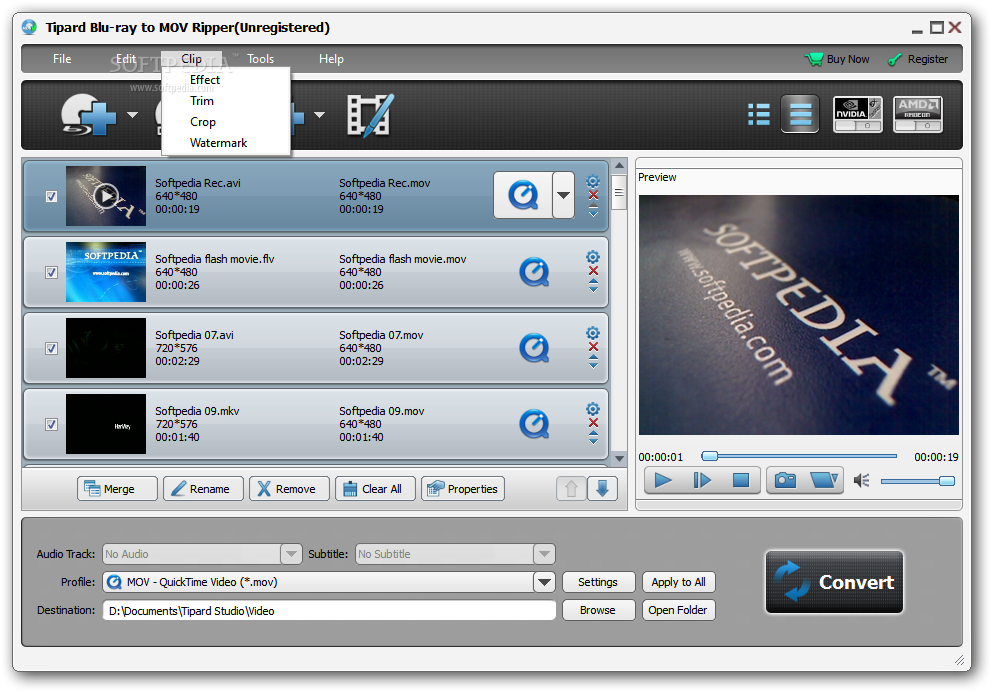Click the Remove button

coord(289,489)
